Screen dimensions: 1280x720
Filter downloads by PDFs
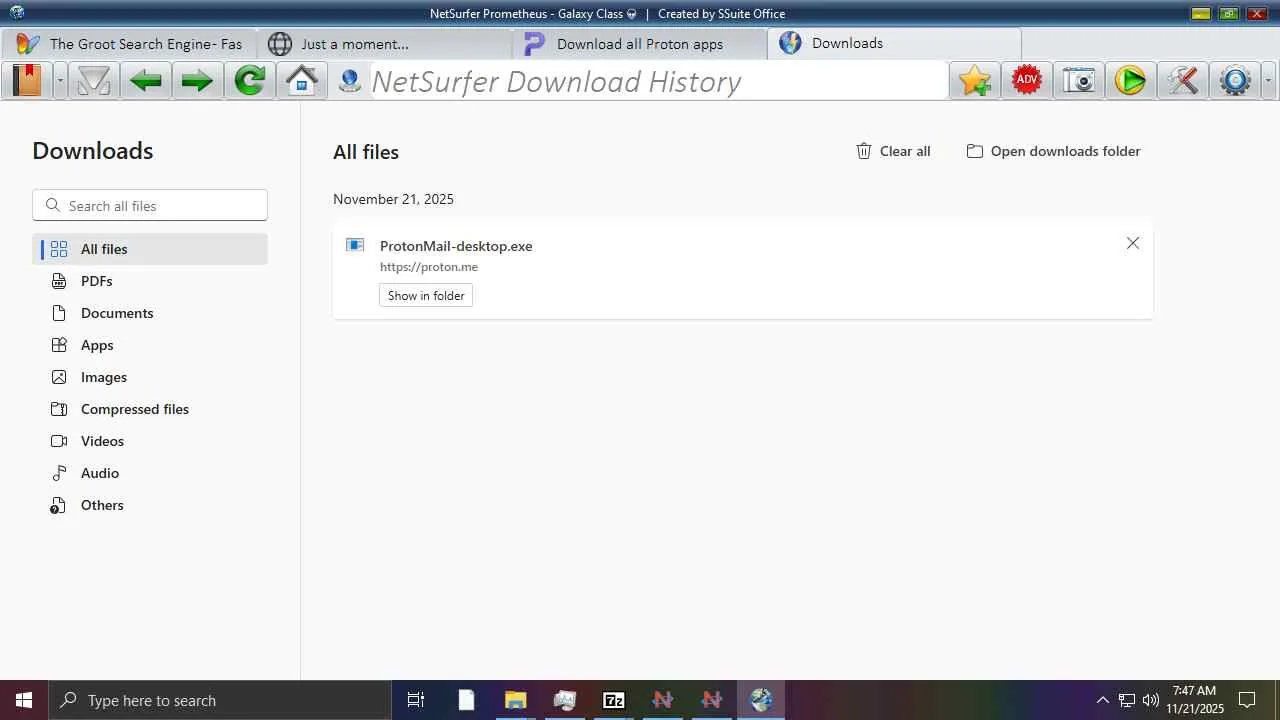click(x=150, y=281)
